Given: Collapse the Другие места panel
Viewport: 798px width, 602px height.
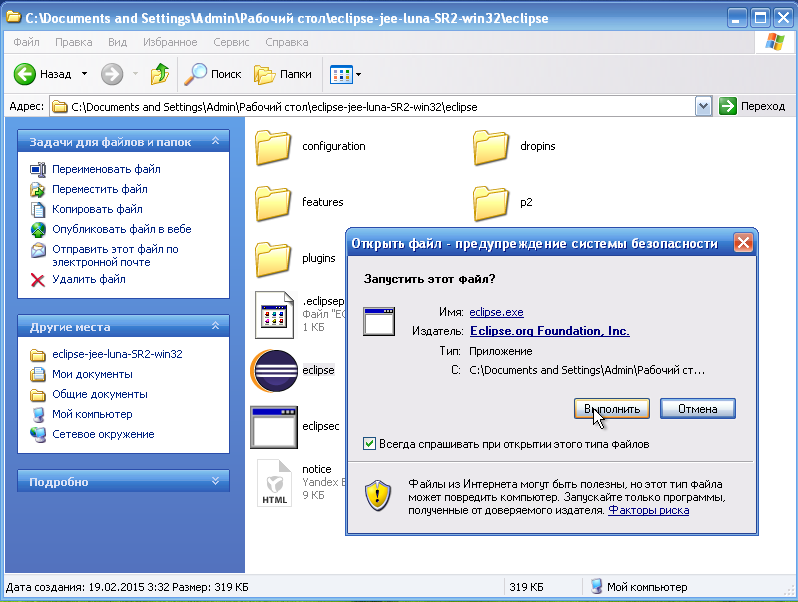Looking at the screenshot, I should [x=215, y=326].
